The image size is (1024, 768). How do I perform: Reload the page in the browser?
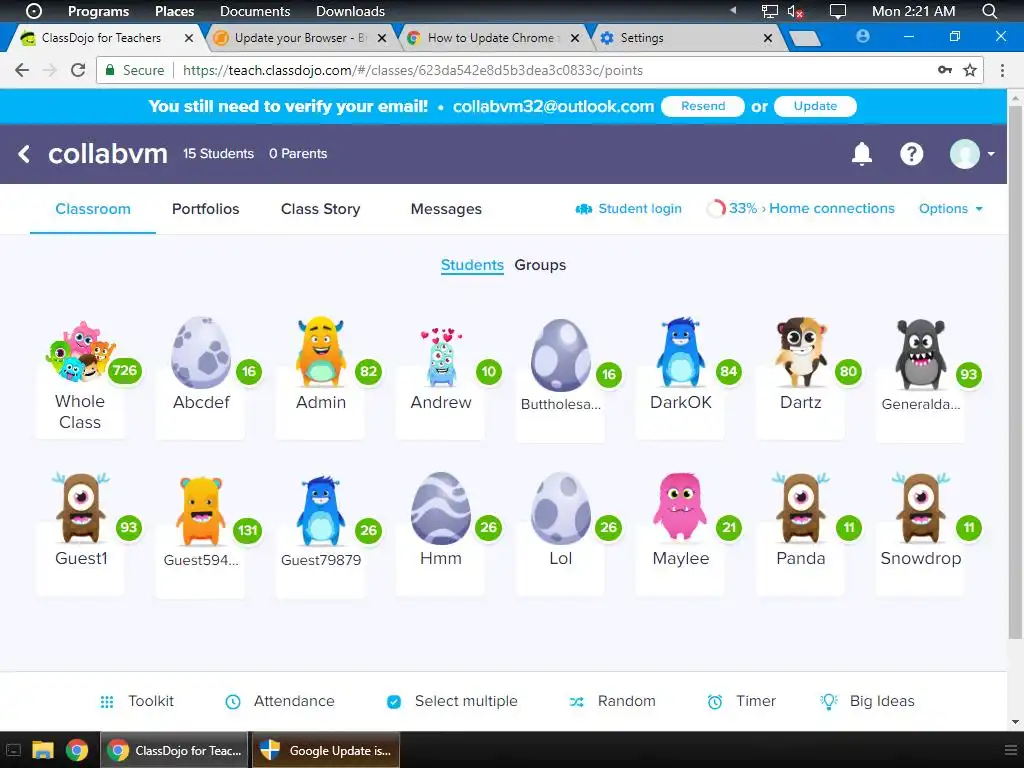click(x=78, y=70)
